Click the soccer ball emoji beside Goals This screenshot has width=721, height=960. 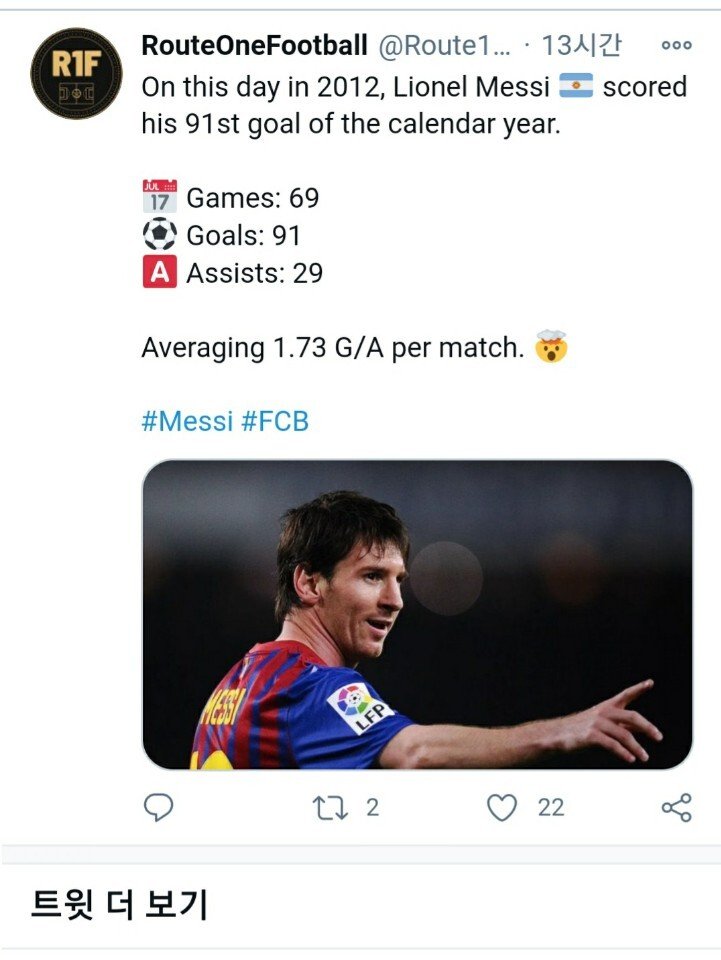point(160,235)
